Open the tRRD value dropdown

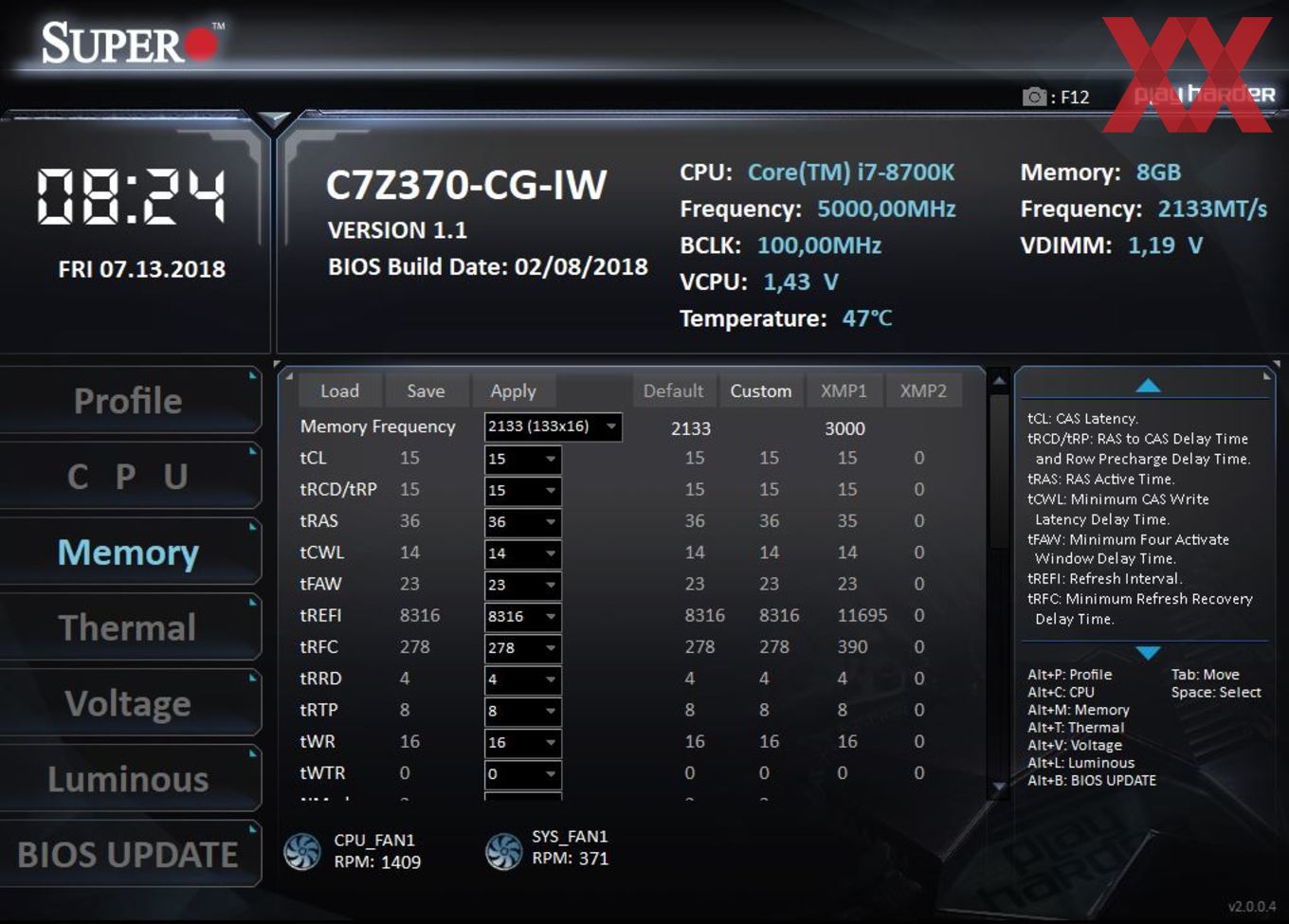coord(523,679)
